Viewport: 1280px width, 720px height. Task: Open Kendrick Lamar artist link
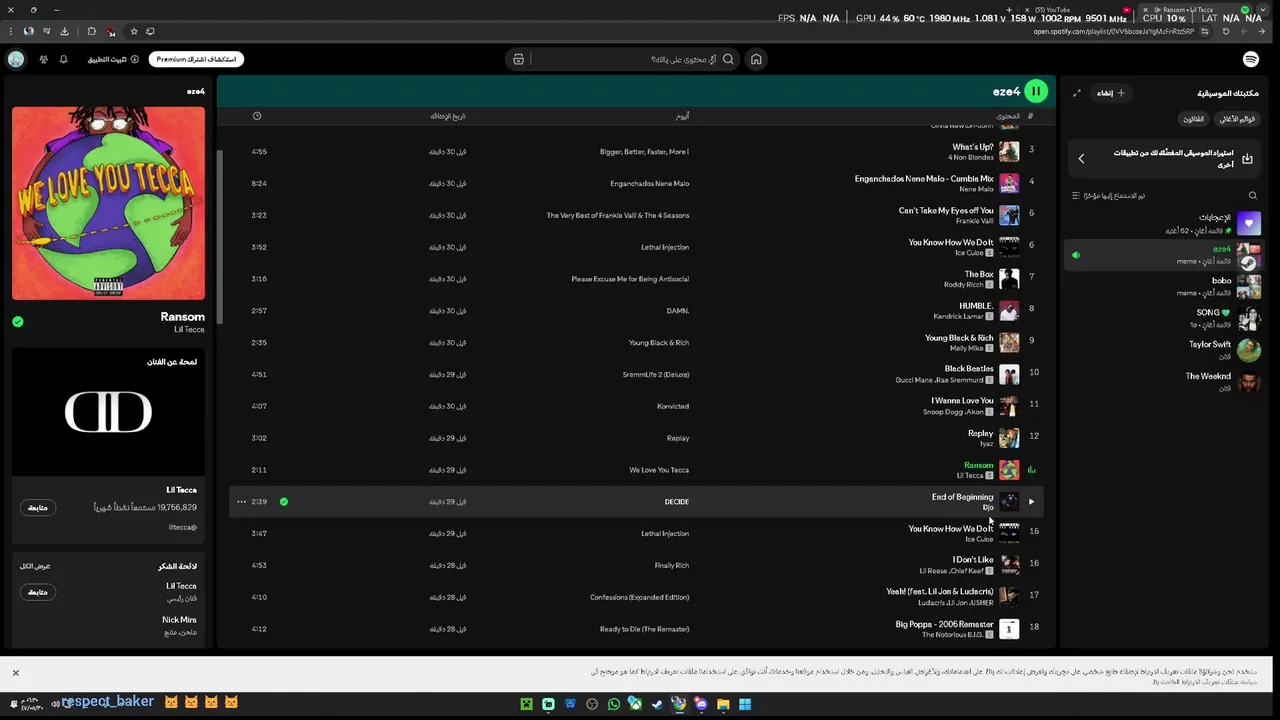[958, 316]
